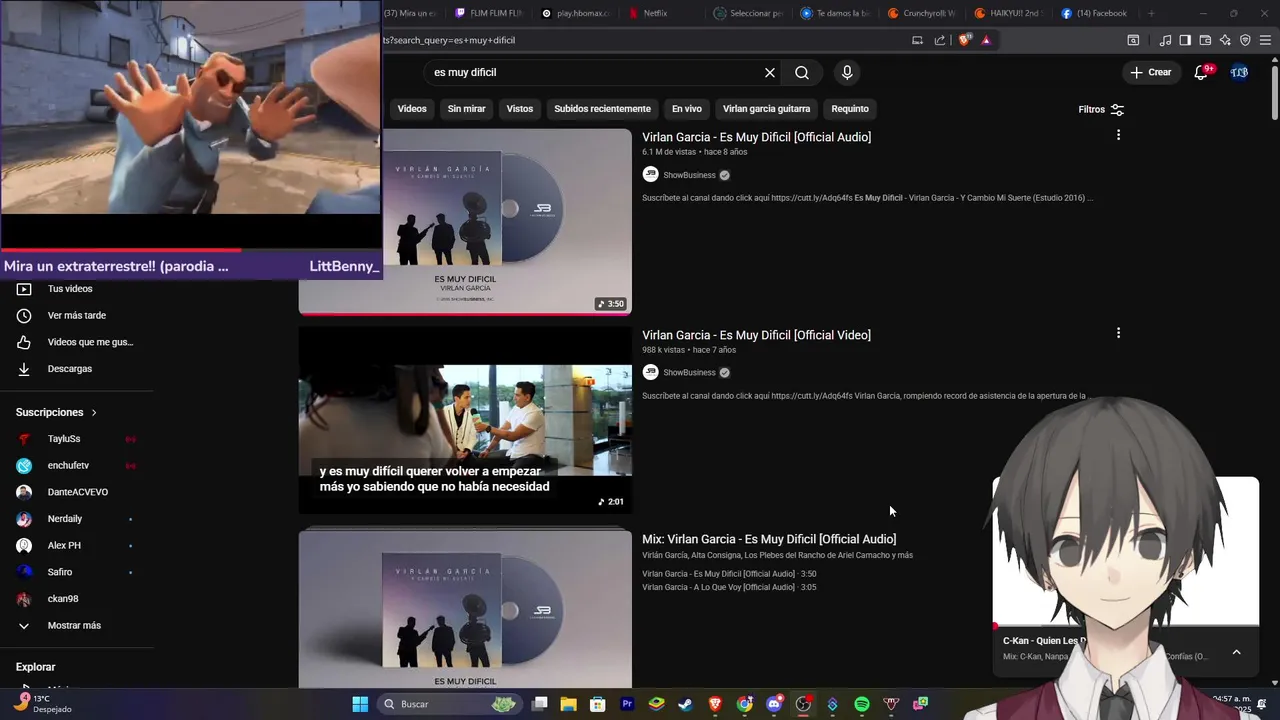Open the Leo AI sparkle icon

(x=1225, y=40)
